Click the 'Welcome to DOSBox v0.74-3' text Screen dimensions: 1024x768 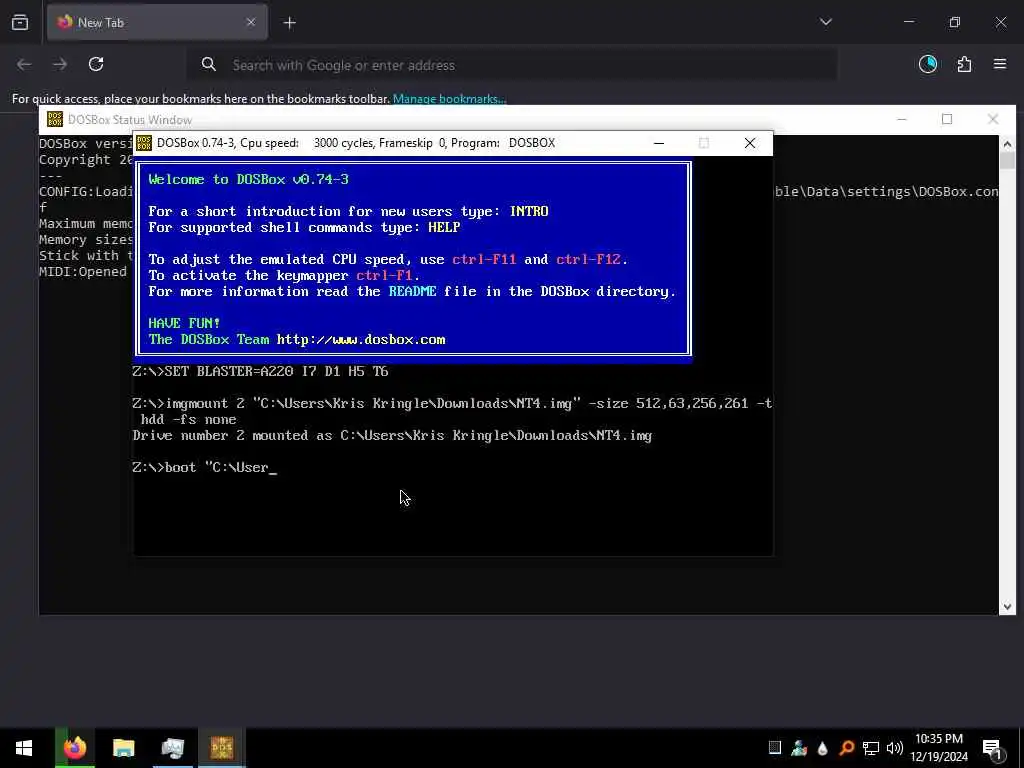pyautogui.click(x=249, y=180)
